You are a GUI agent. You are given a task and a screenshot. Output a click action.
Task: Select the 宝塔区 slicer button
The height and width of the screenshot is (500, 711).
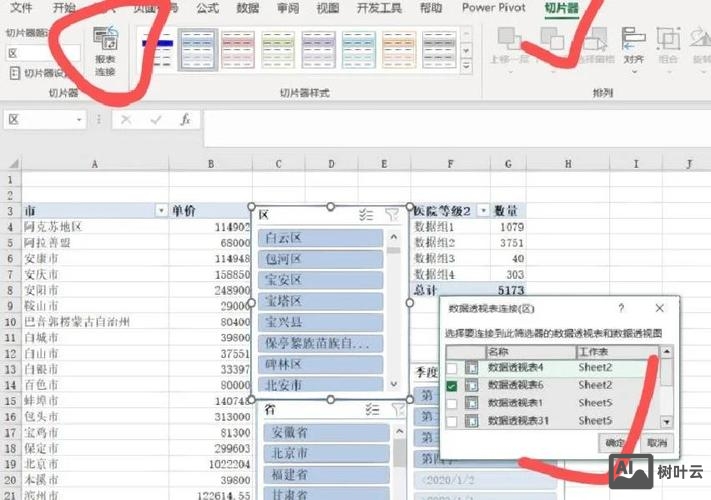pos(321,301)
